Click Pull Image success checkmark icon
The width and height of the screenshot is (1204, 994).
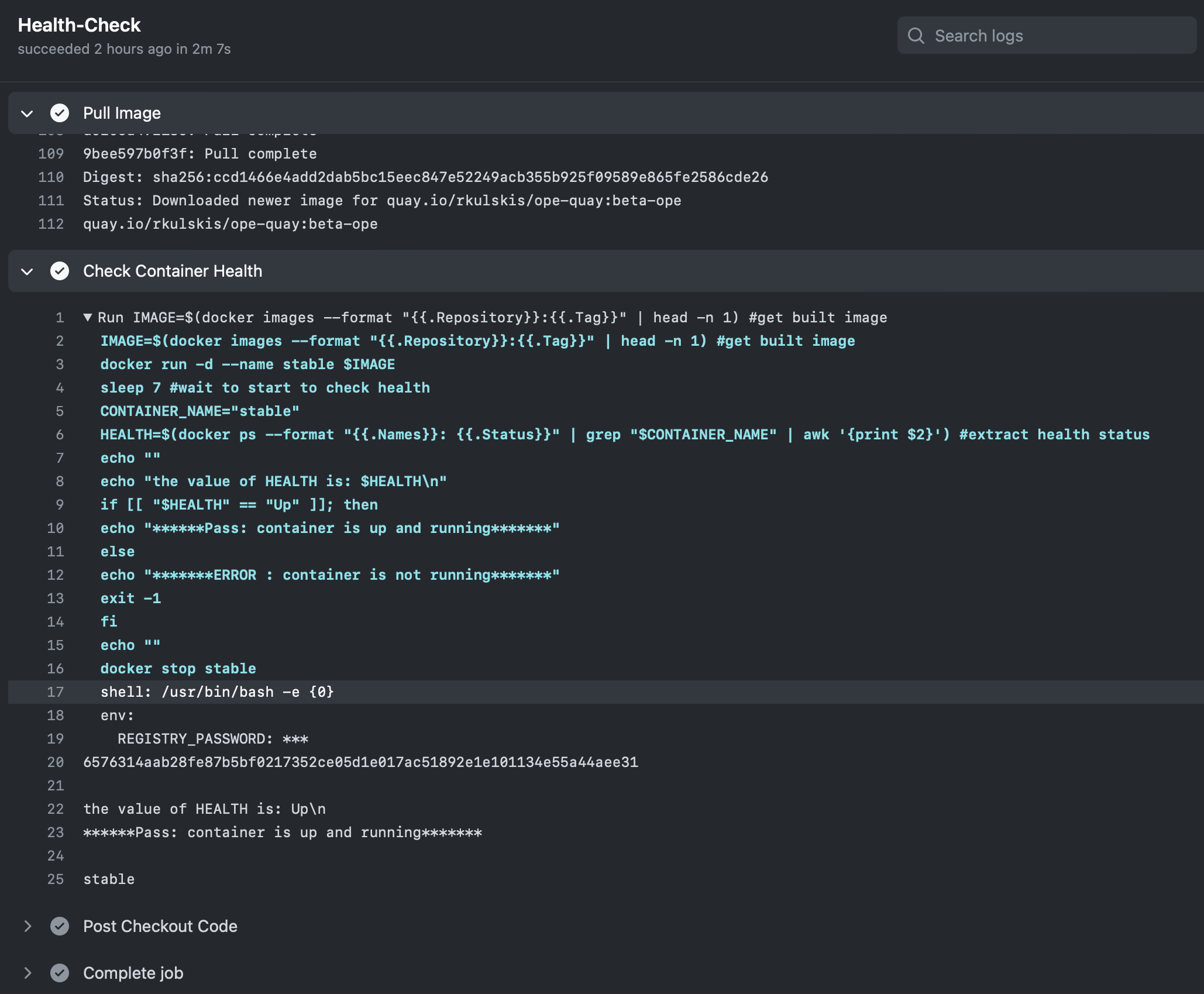point(60,113)
